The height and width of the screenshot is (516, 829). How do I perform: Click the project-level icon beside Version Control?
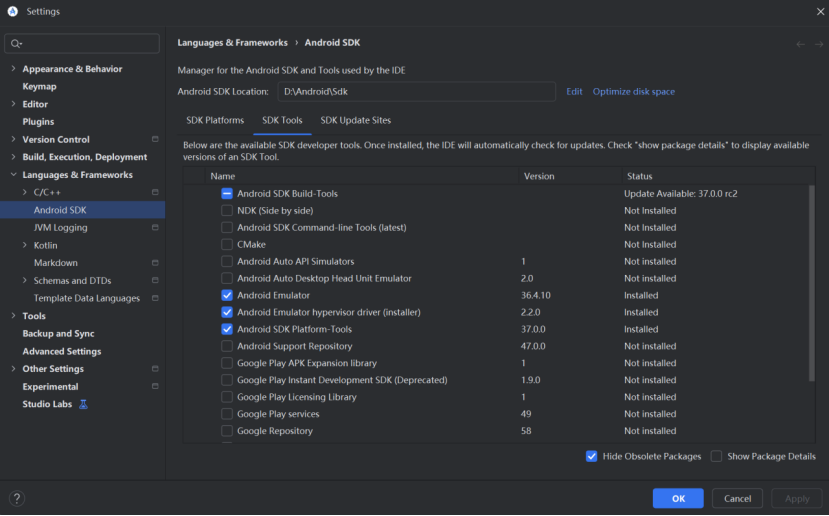155,139
